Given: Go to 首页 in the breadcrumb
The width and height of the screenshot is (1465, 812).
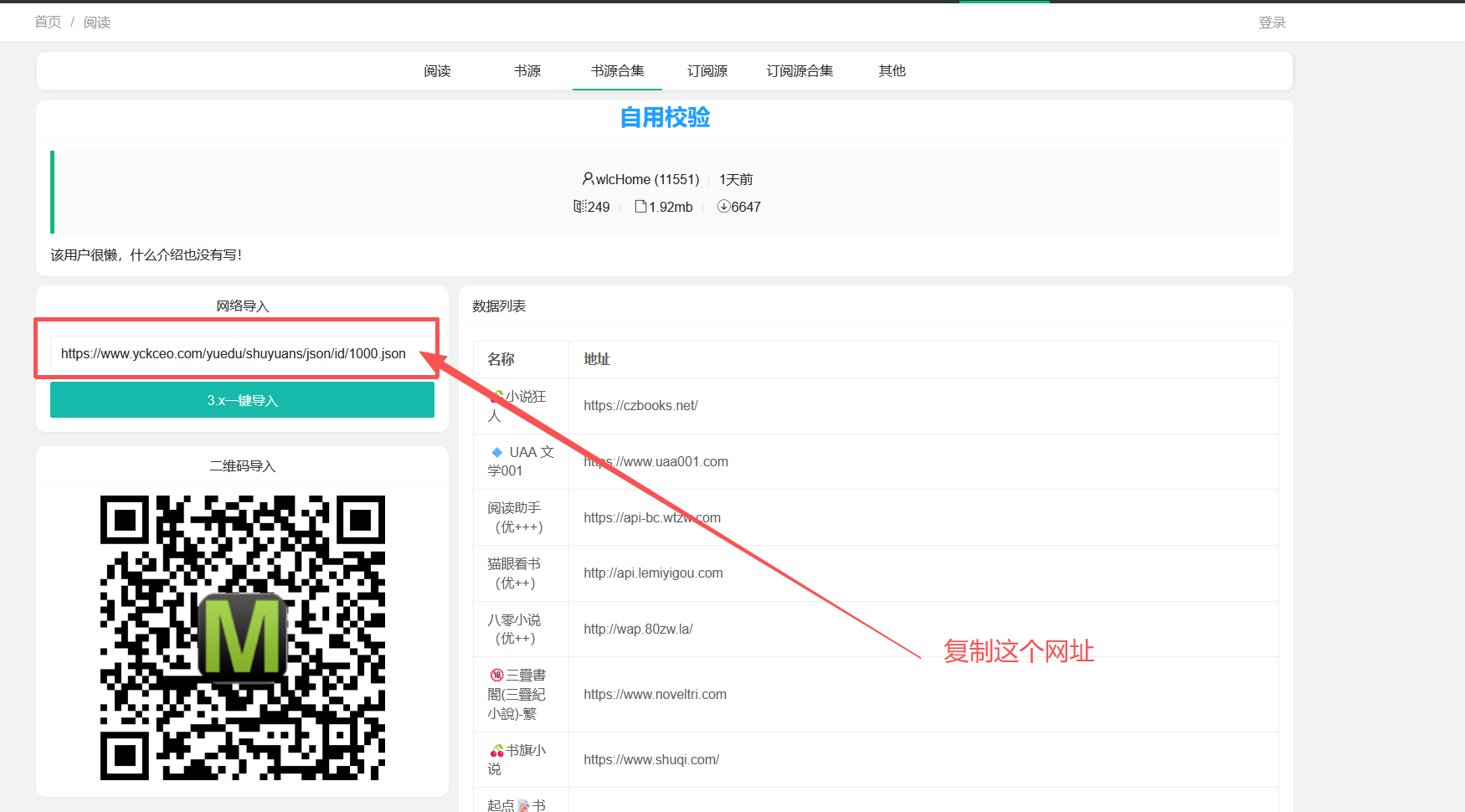Looking at the screenshot, I should 48,23.
